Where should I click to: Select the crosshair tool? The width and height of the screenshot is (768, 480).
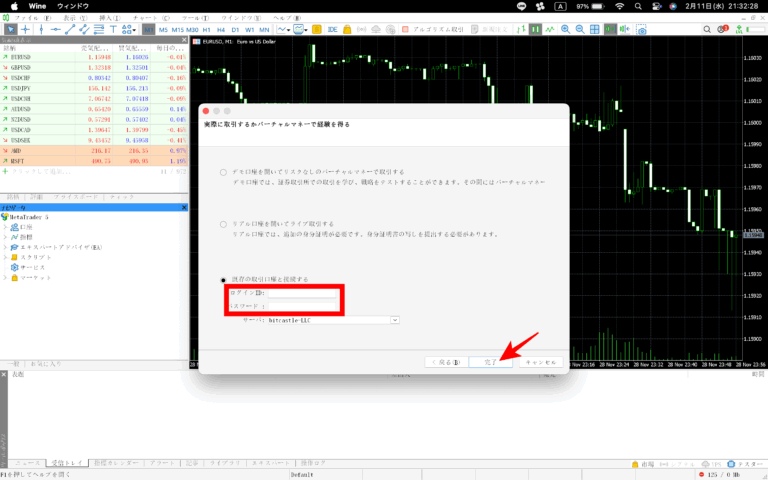point(25,29)
